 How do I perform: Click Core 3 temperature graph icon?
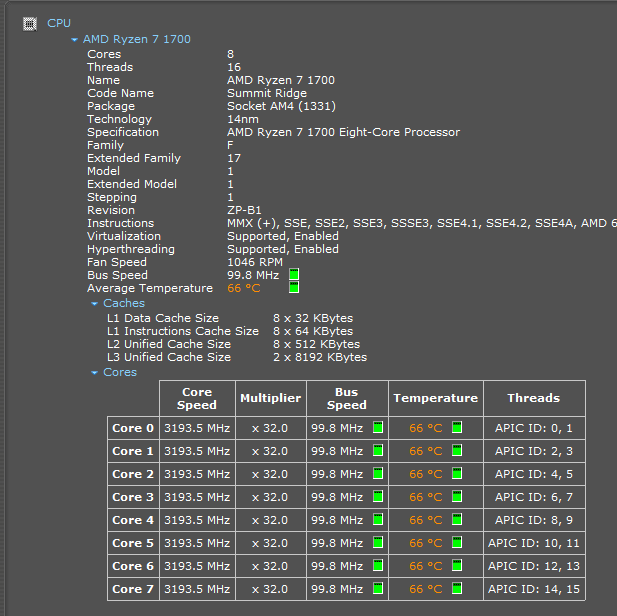[457, 496]
